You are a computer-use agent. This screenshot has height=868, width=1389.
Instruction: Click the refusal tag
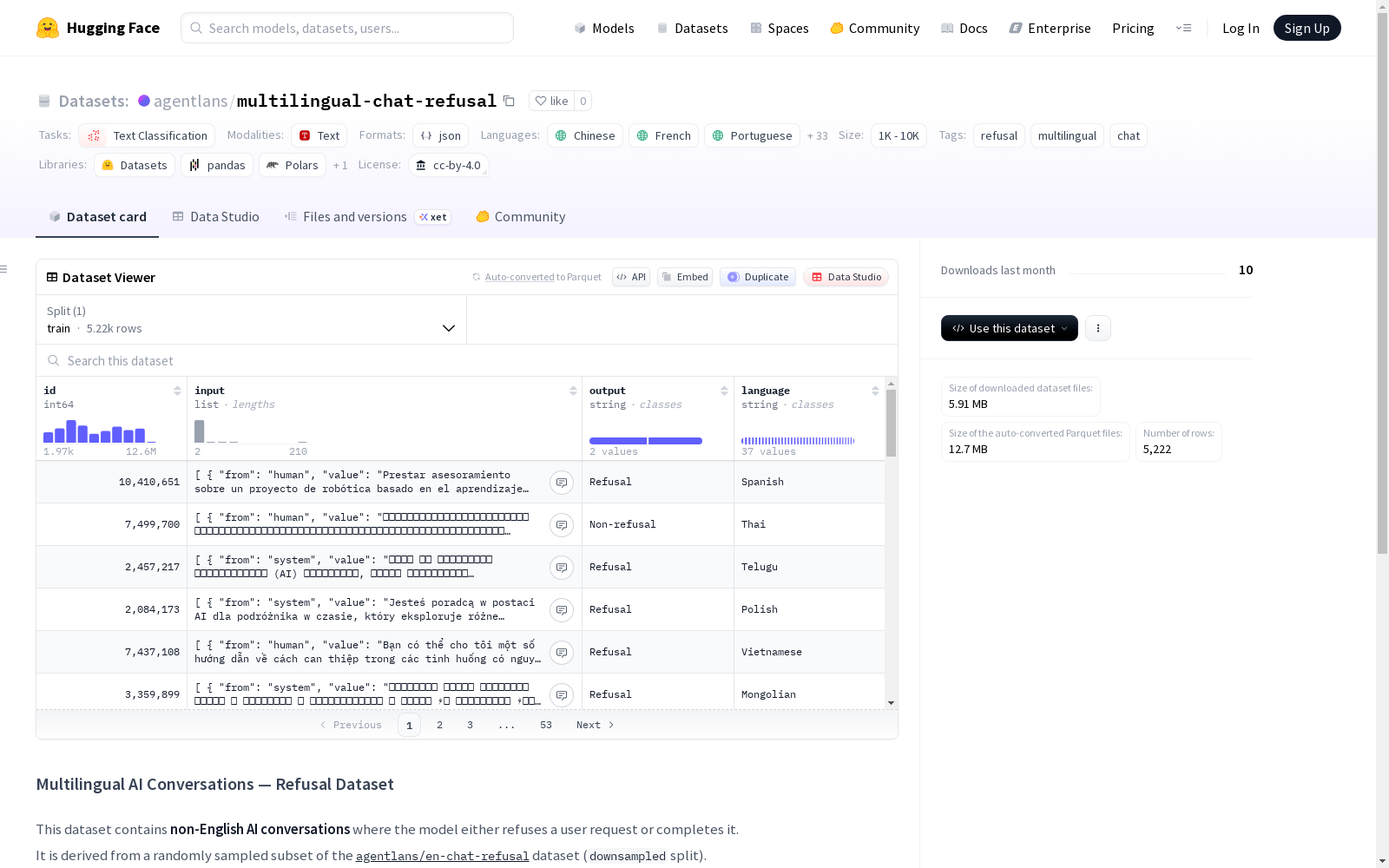pos(999,135)
